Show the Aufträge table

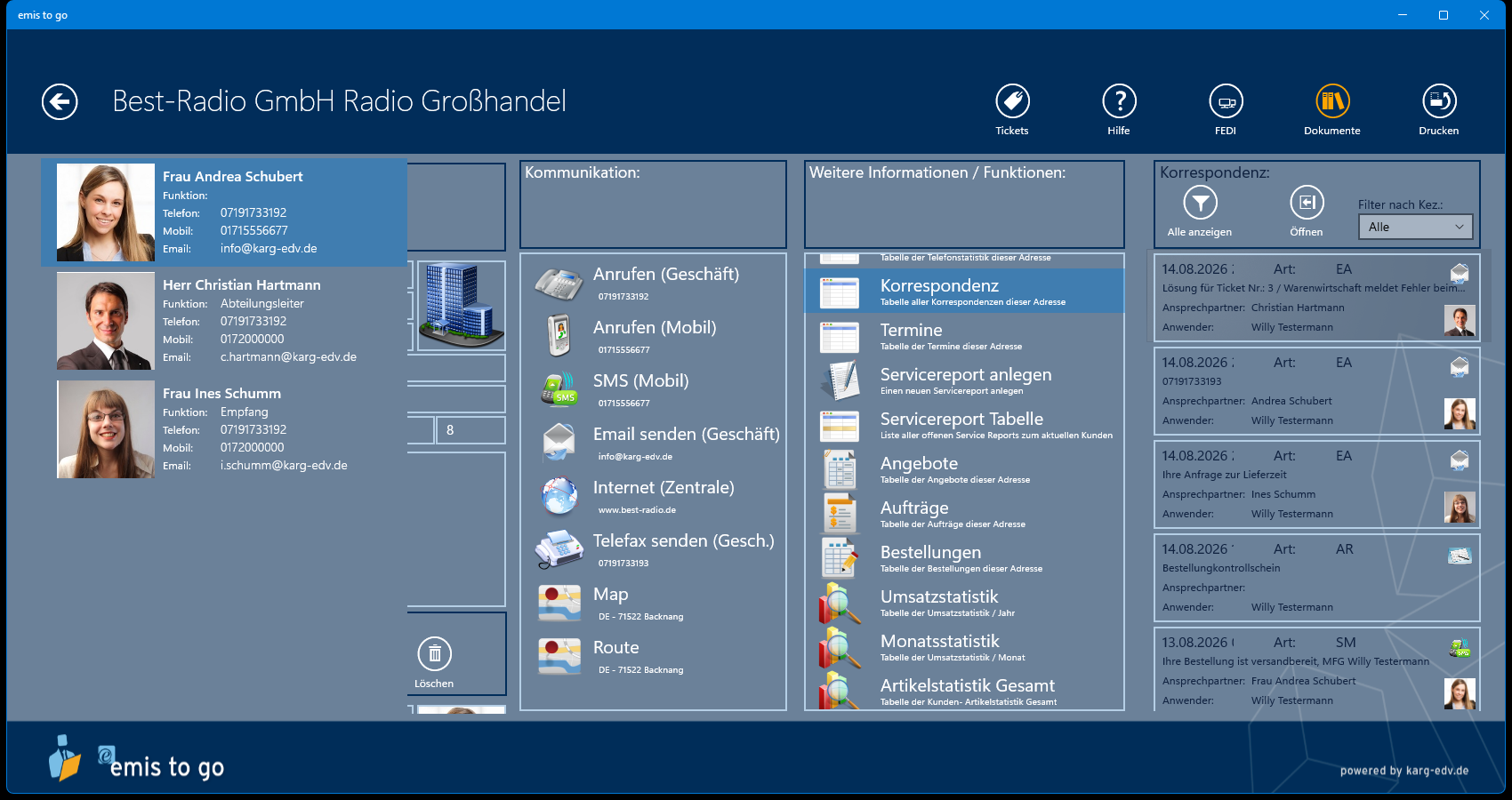click(964, 514)
